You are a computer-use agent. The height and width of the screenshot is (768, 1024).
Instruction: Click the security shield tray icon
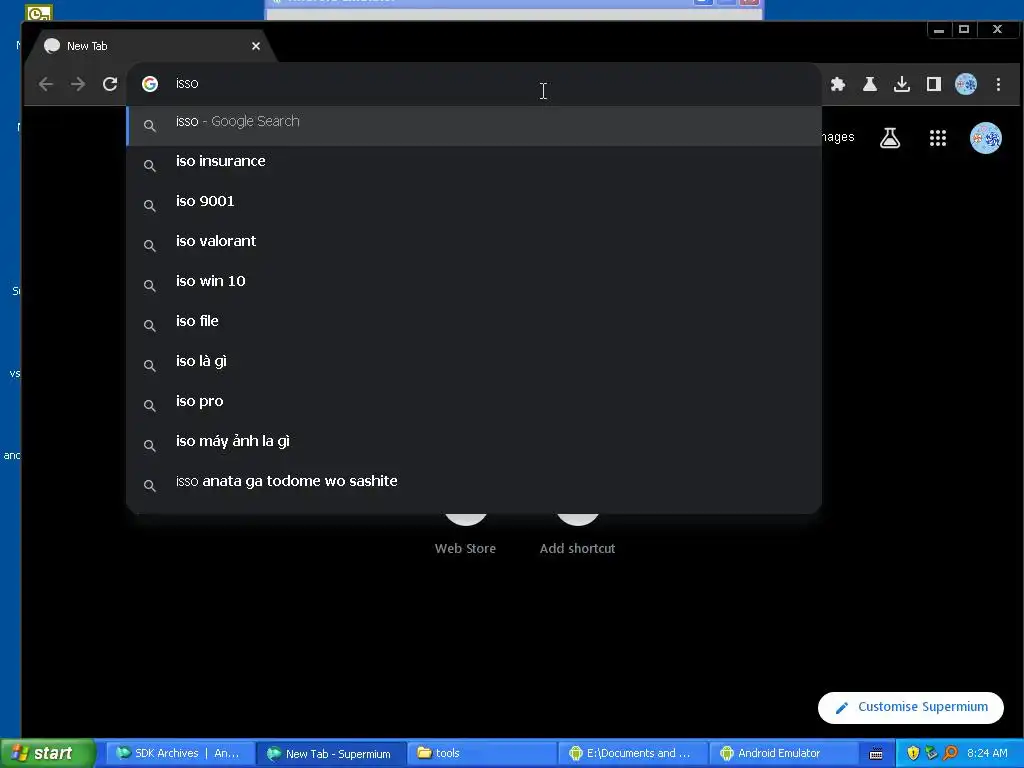pyautogui.click(x=913, y=754)
